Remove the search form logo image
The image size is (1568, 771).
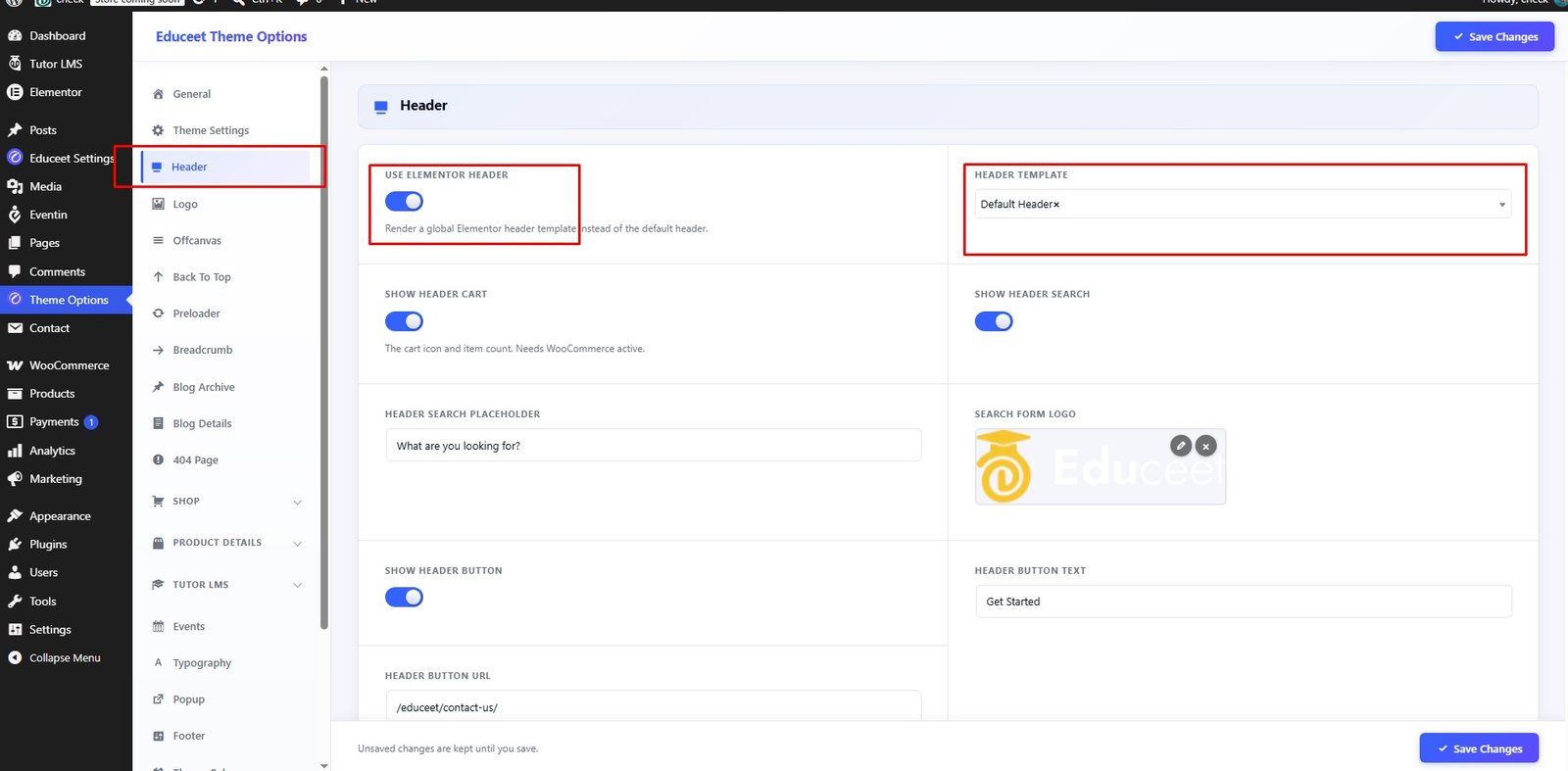tap(1206, 446)
